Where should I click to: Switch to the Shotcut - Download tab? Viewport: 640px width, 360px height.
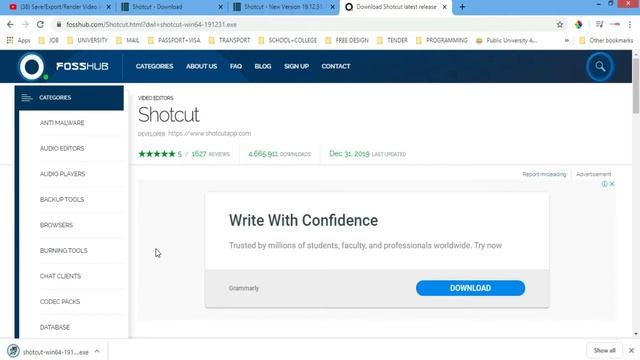tap(171, 7)
